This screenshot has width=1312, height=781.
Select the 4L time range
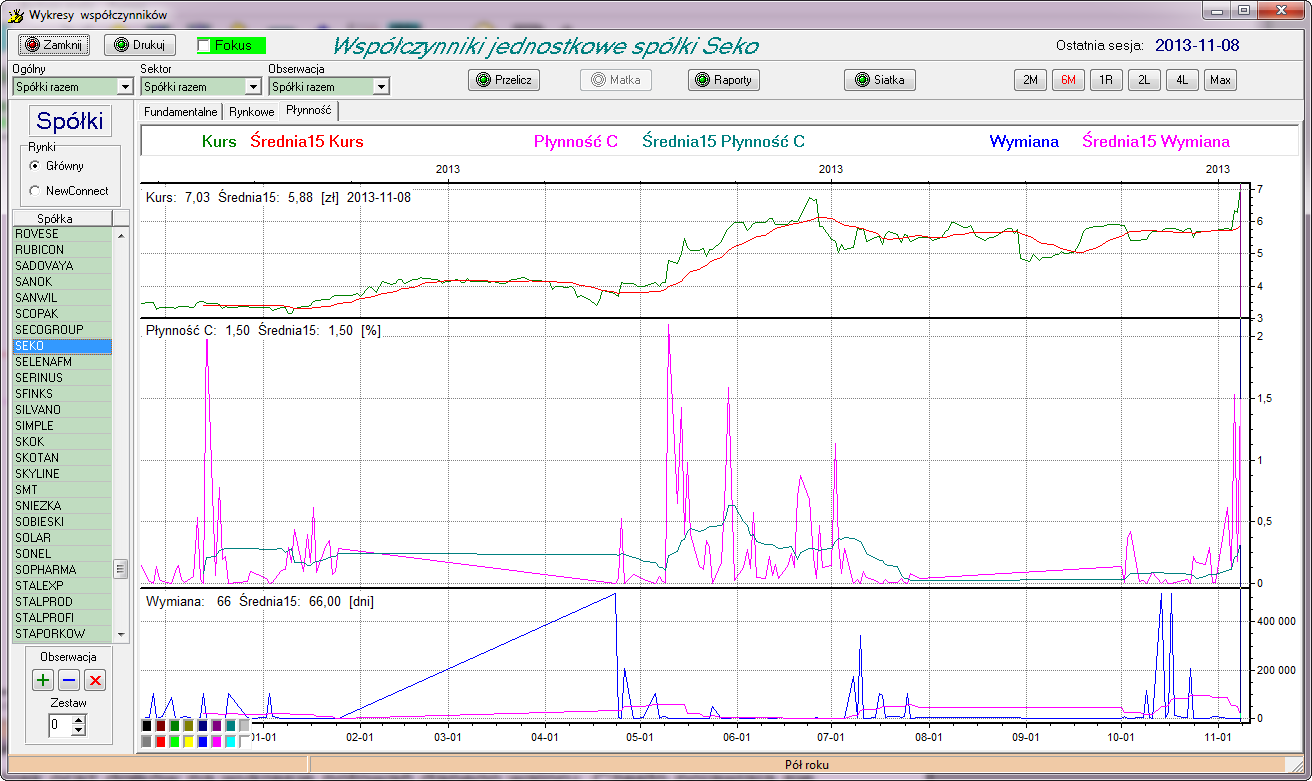pyautogui.click(x=1182, y=80)
